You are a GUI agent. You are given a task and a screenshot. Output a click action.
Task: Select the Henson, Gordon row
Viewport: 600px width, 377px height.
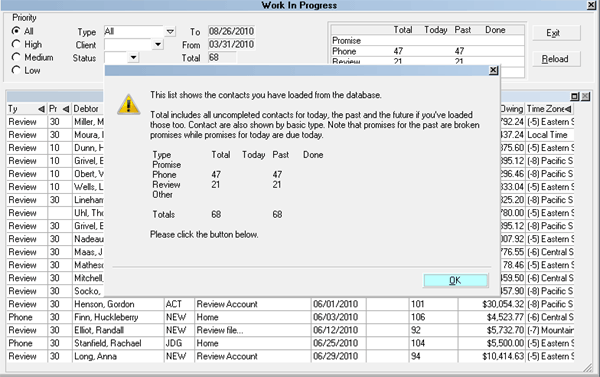290,304
